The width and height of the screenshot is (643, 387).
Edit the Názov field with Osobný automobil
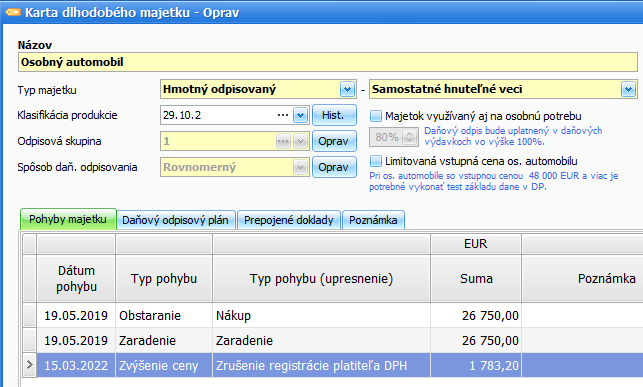tap(328, 62)
